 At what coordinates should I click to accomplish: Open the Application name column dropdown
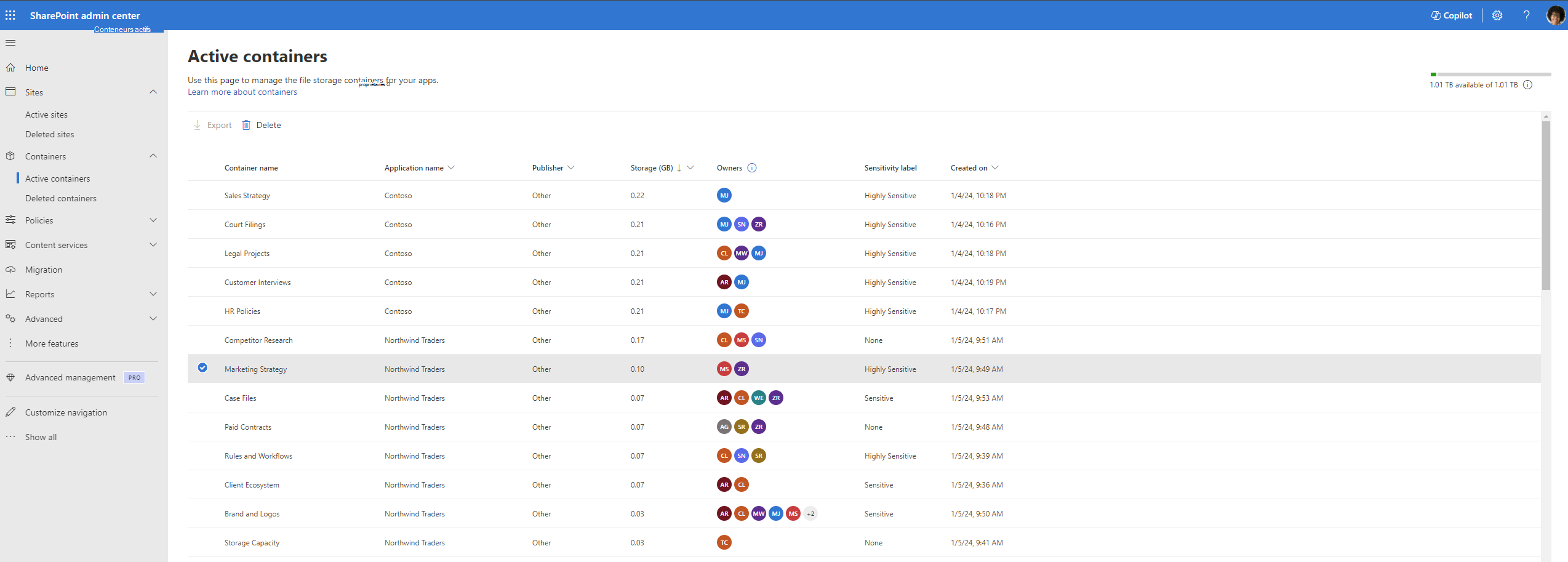[x=451, y=168]
